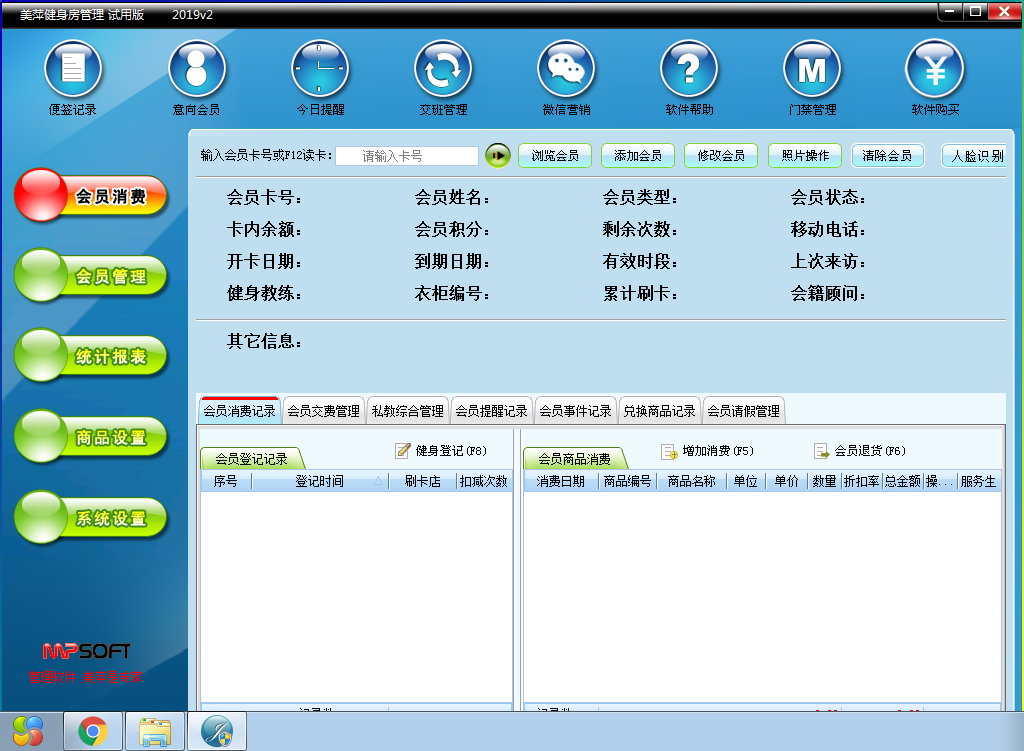Open the 便签记录 notes icon

pyautogui.click(x=73, y=70)
